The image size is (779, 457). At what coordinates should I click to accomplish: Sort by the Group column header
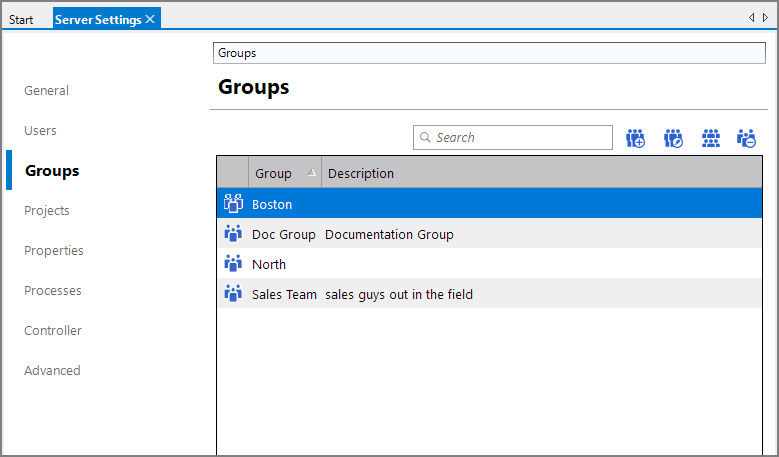point(285,173)
